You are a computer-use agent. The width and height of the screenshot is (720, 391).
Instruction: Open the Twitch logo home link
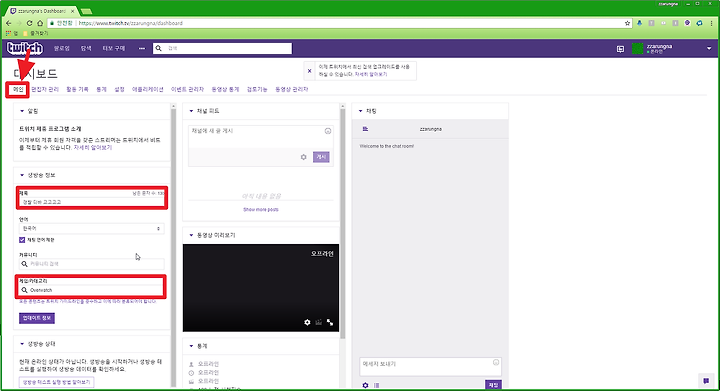pyautogui.click(x=25, y=48)
